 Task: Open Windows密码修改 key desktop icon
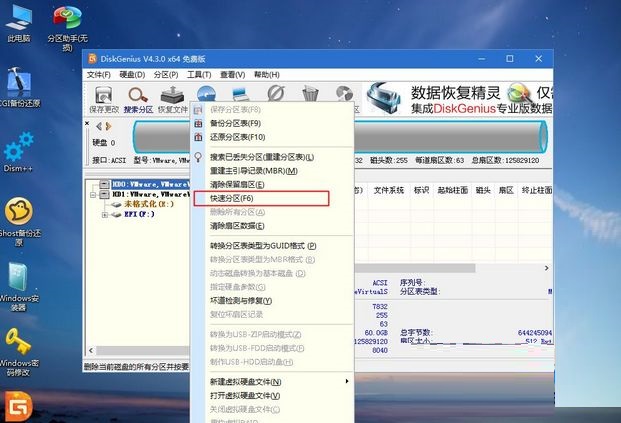(18, 352)
